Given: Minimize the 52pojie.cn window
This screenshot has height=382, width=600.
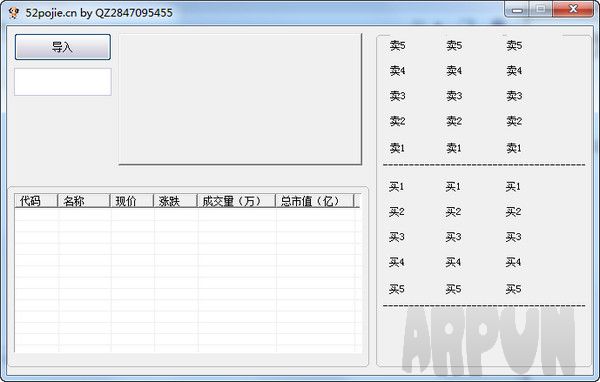Looking at the screenshot, I should 517,9.
